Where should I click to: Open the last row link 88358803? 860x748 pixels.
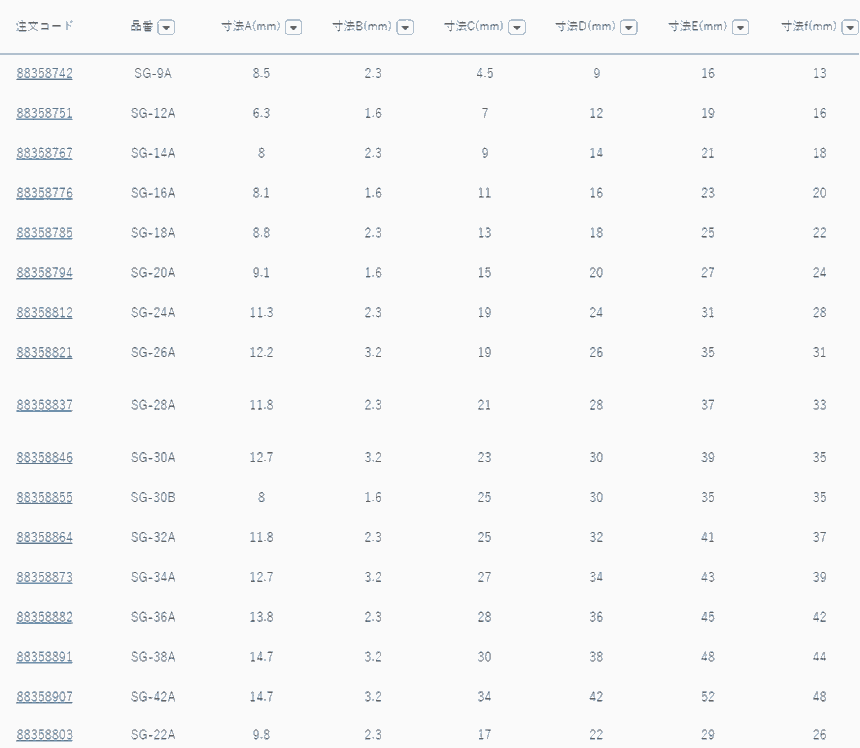[44, 735]
